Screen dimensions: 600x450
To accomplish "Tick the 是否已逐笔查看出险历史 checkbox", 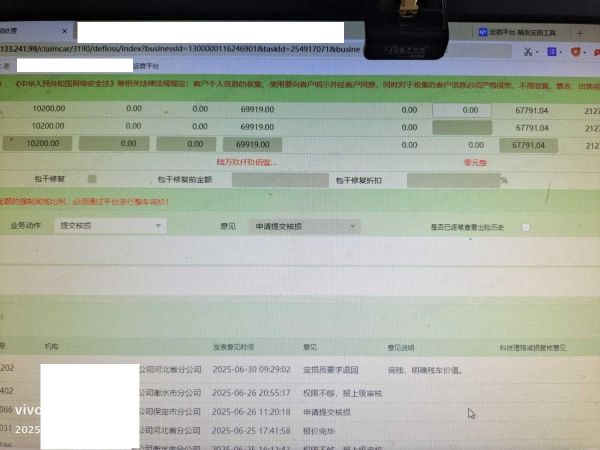I will point(526,228).
